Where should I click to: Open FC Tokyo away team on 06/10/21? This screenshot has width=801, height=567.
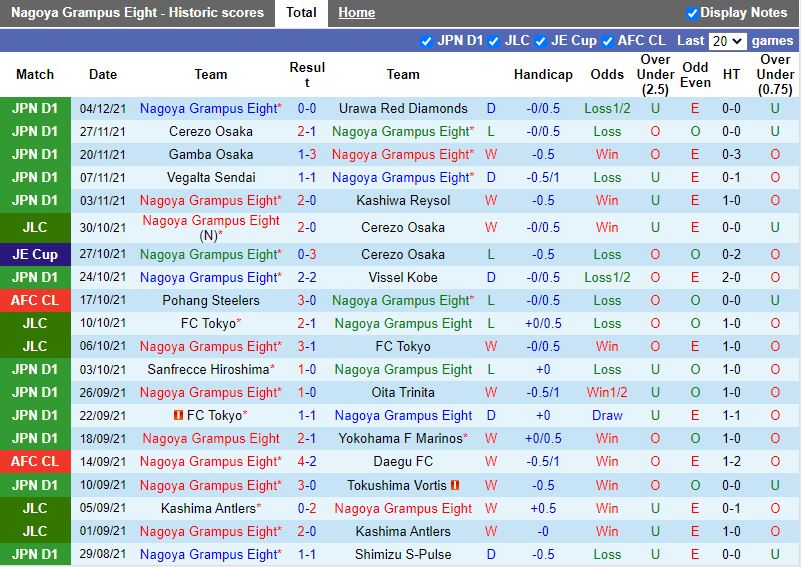(403, 346)
